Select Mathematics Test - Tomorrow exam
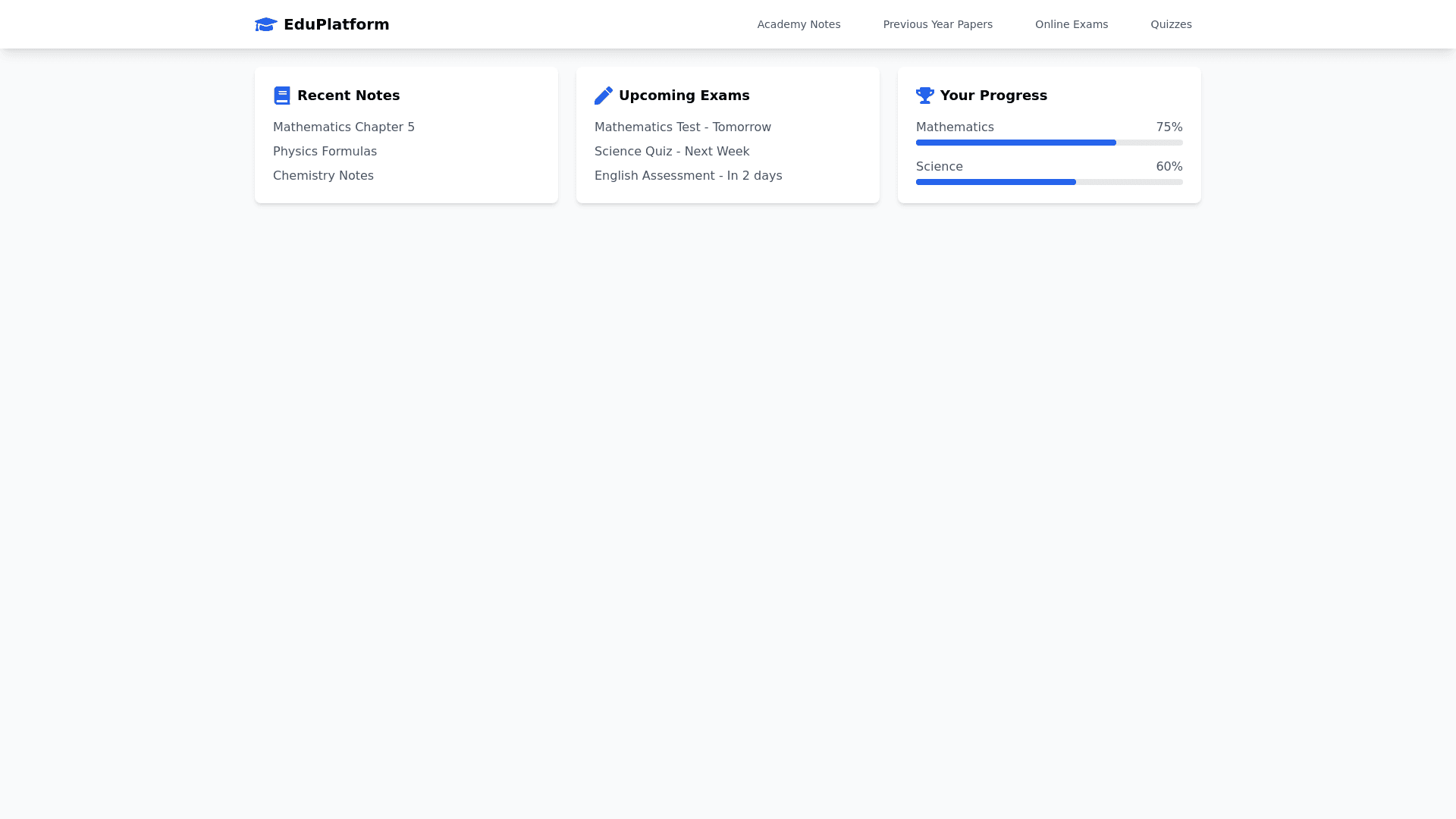This screenshot has height=819, width=1456. (682, 127)
